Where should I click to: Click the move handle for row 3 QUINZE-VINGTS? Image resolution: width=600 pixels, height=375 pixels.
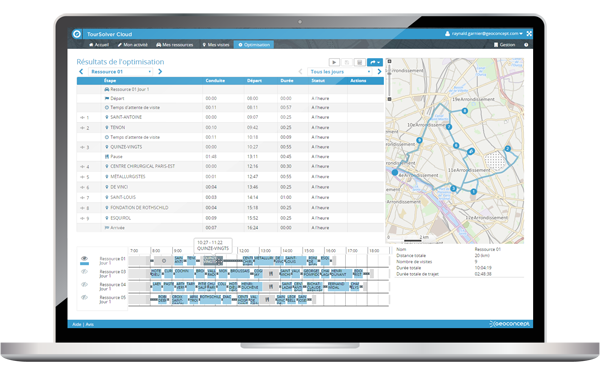[82, 147]
